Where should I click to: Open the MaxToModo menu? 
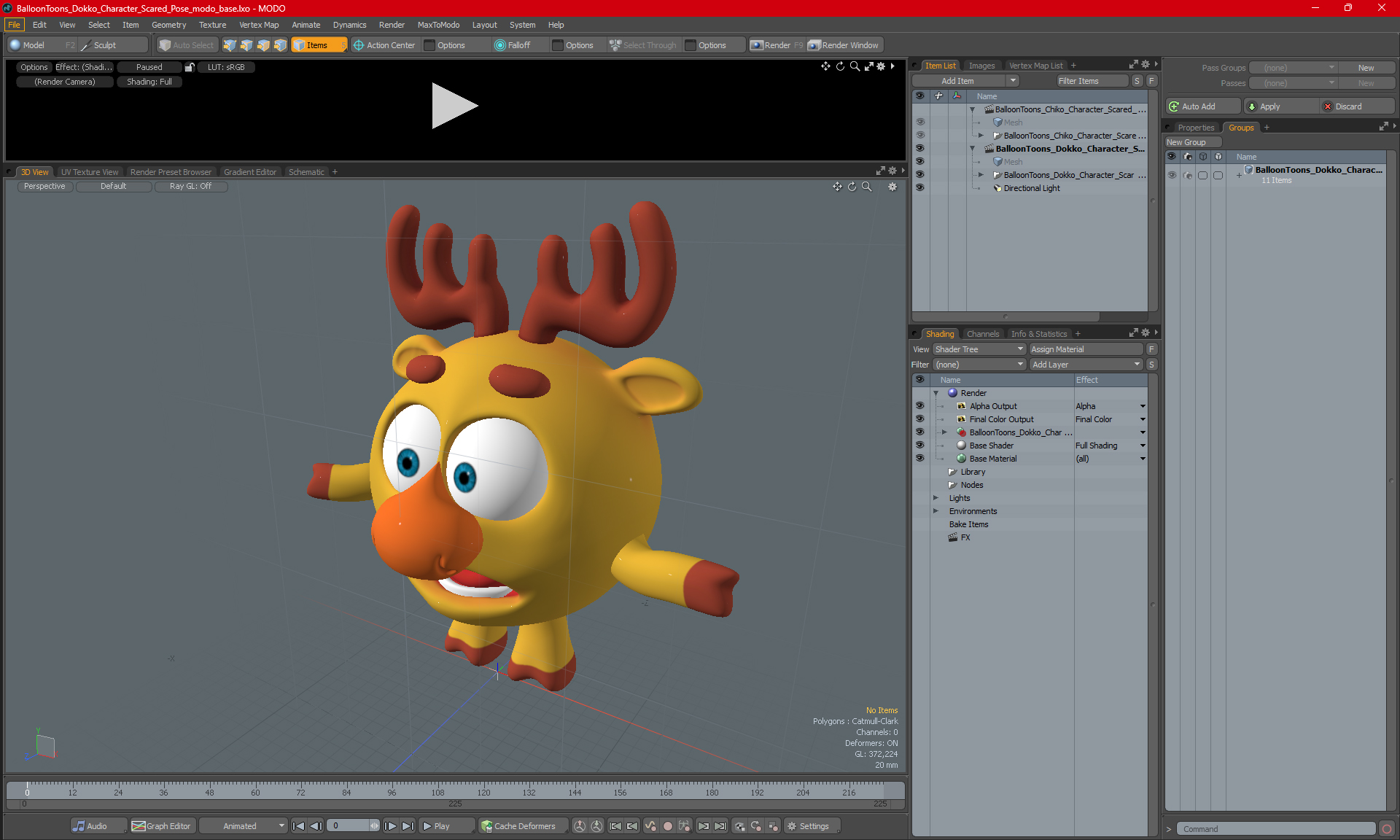(438, 25)
